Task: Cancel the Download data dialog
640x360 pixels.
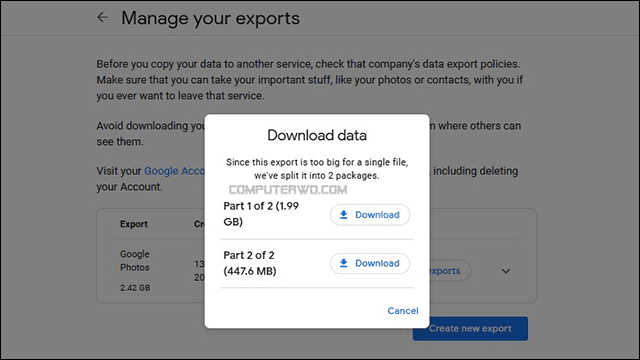Action: pos(403,311)
